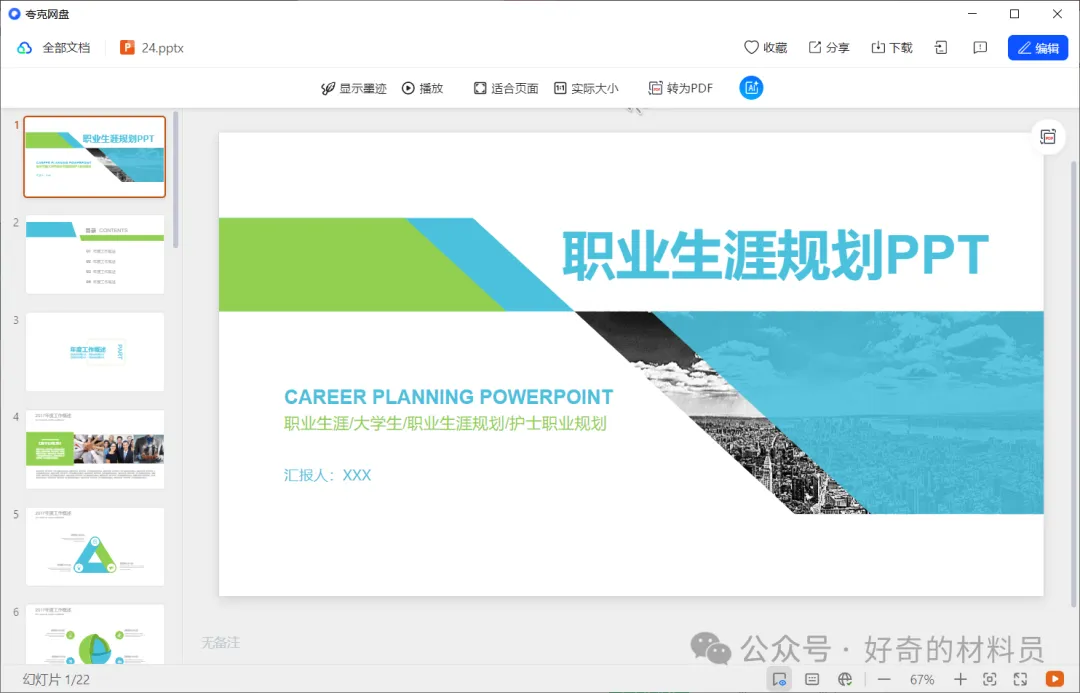Select slide 4 thumbnail with photo
This screenshot has height=693, width=1080.
95,449
